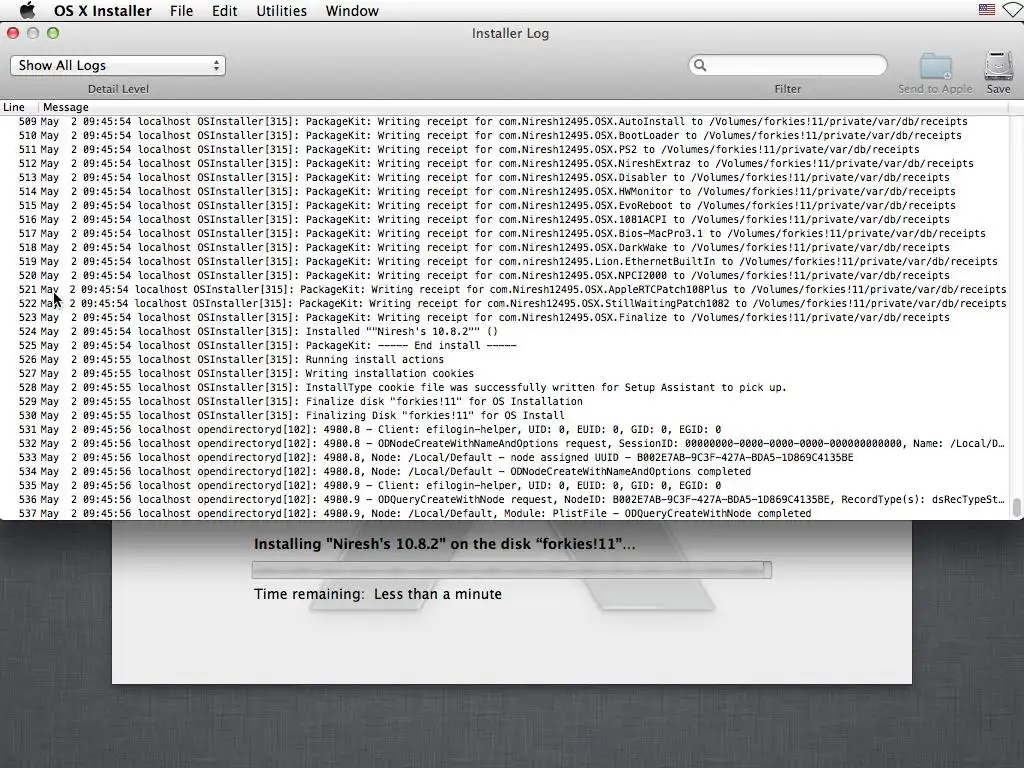This screenshot has width=1024, height=768.
Task: Select log line 517 Bios-MacPro3.1 receipt
Action: tap(502, 234)
